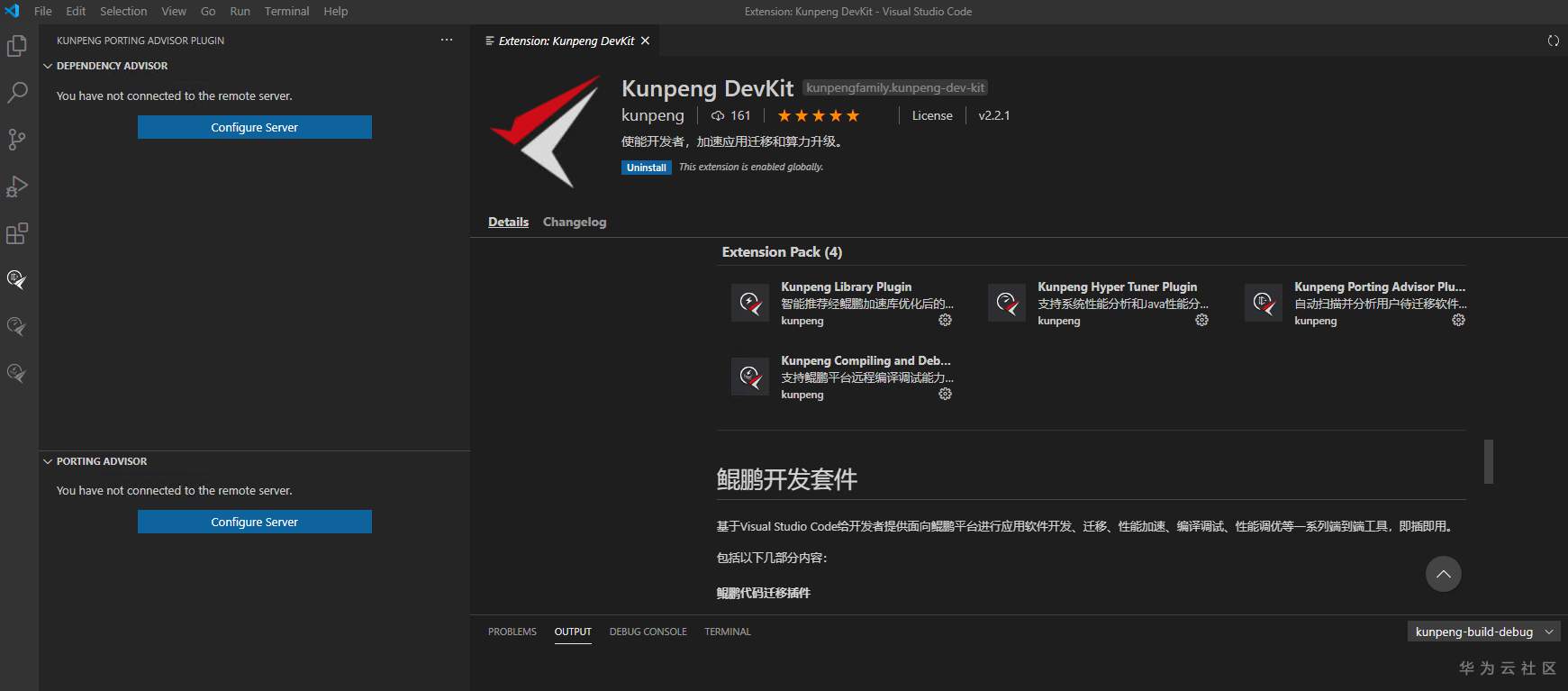The width and height of the screenshot is (1568, 691).
Task: Click the Kunpeng DevKit extension logo
Action: (546, 132)
